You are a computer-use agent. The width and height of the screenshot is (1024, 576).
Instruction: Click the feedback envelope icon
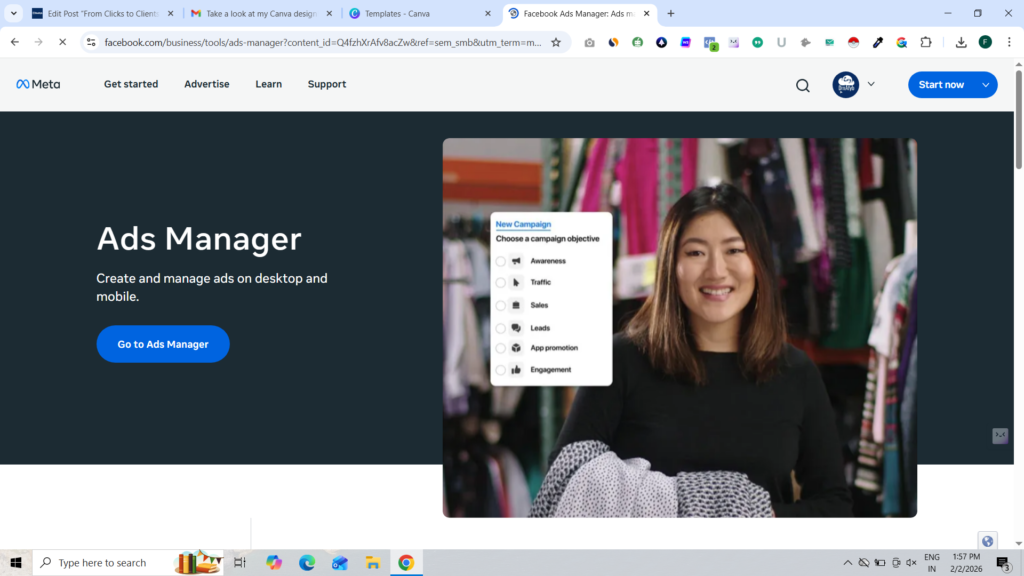point(999,436)
